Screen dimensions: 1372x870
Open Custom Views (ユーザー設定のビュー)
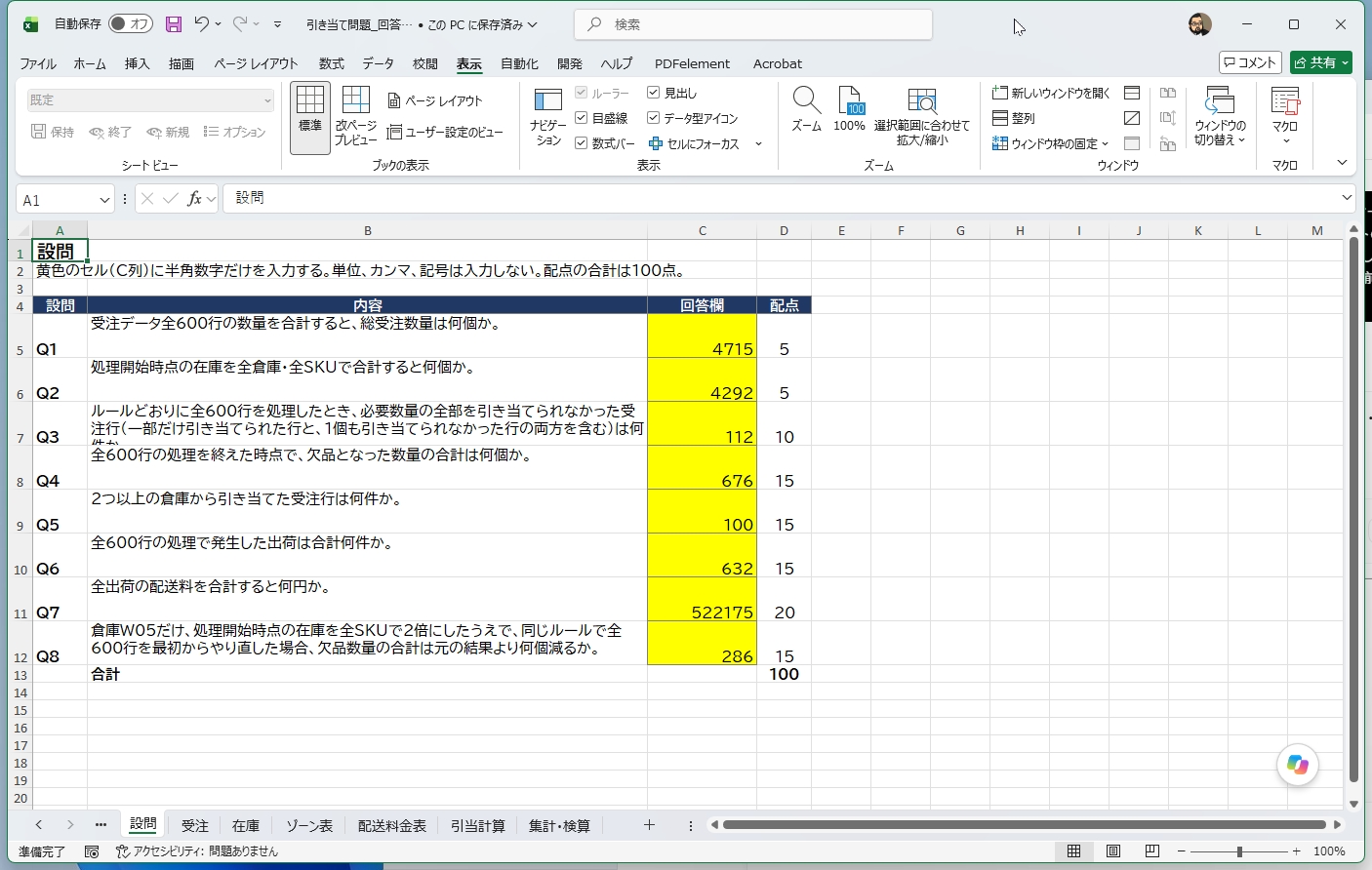point(445,132)
